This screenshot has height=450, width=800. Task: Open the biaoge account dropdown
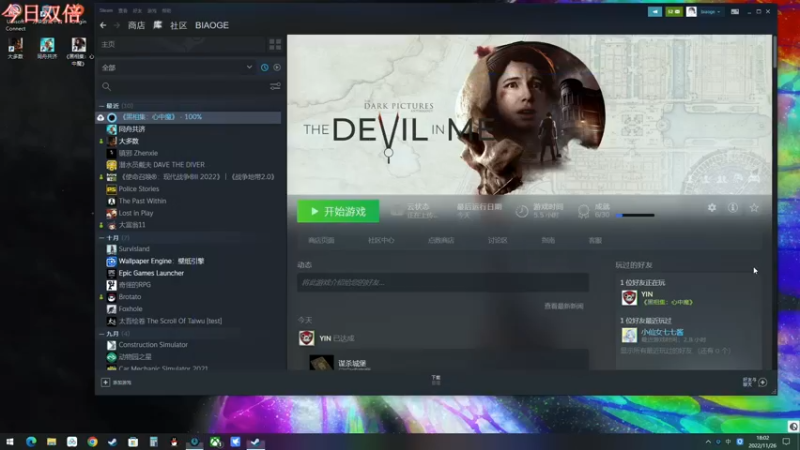pyautogui.click(x=710, y=11)
